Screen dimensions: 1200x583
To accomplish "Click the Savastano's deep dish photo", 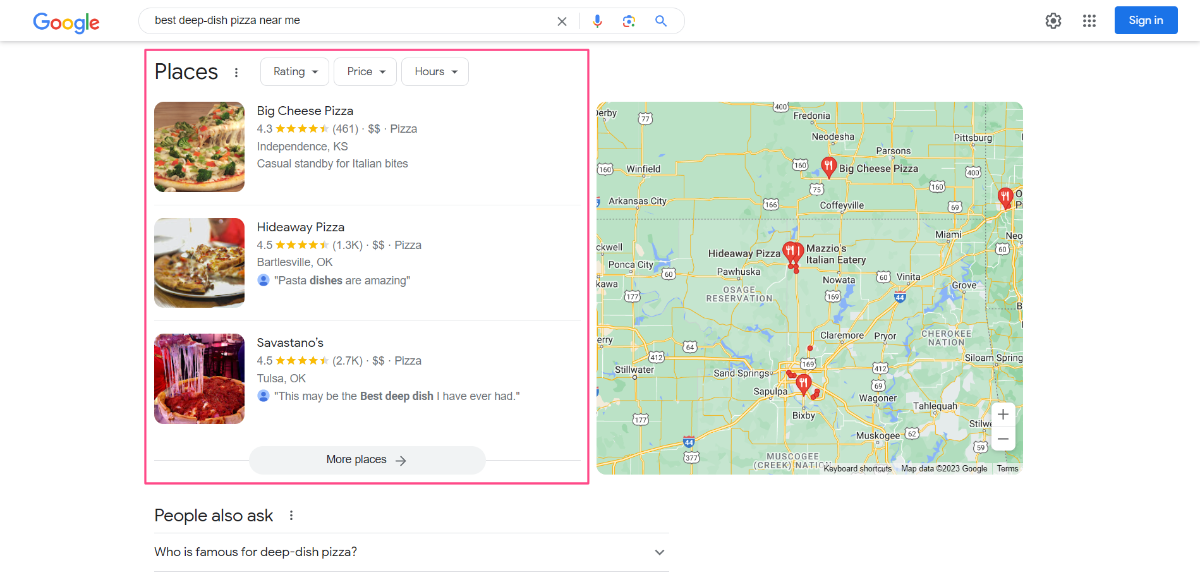I will coord(199,379).
